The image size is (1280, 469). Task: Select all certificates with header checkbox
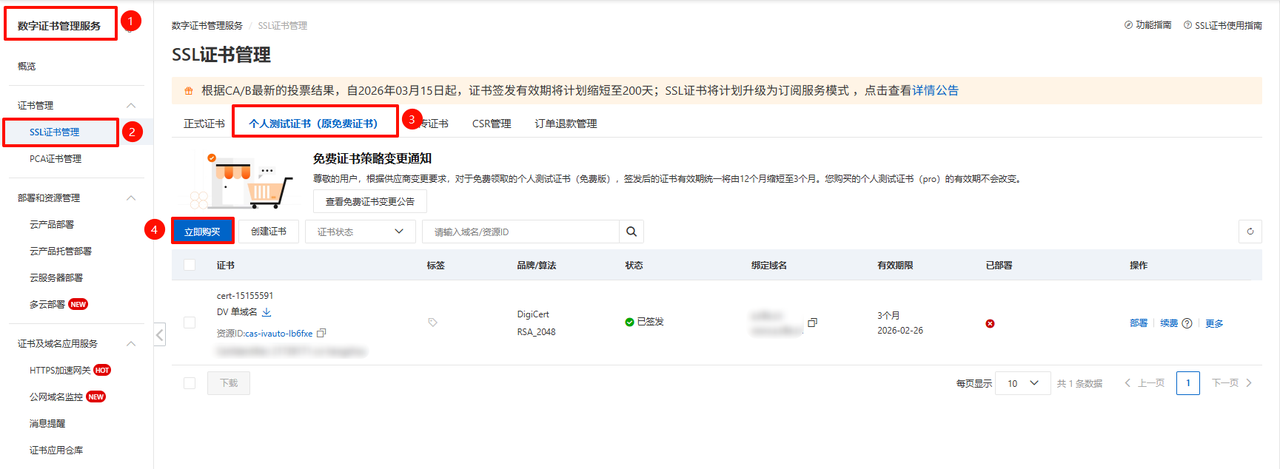190,265
